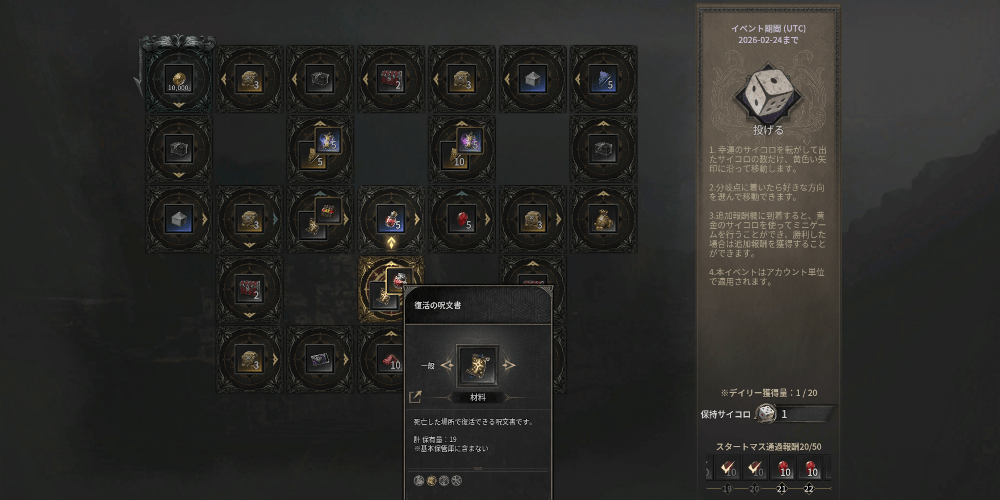Select the gold coin 10,000 start tile
The height and width of the screenshot is (500, 1000).
point(179,79)
